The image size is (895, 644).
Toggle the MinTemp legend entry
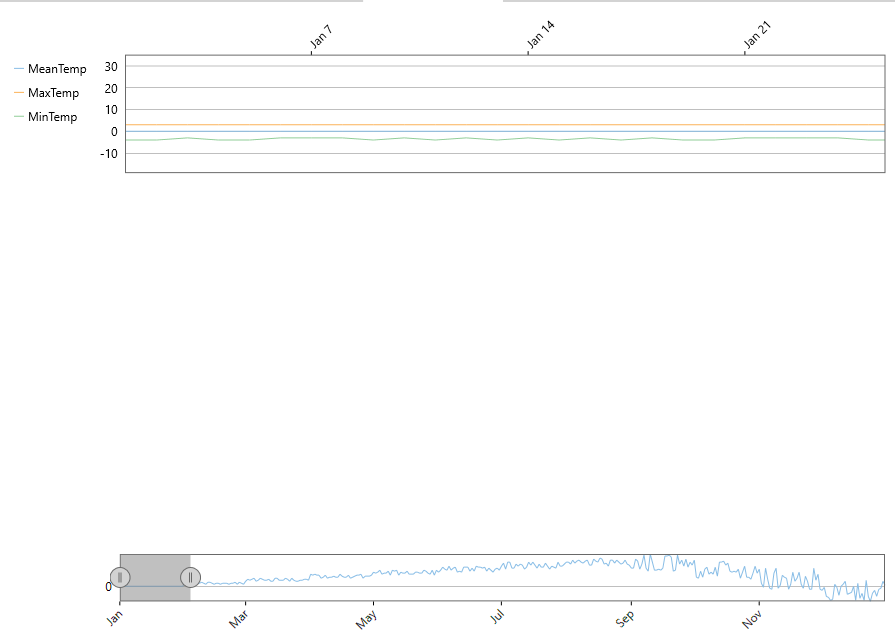point(52,117)
